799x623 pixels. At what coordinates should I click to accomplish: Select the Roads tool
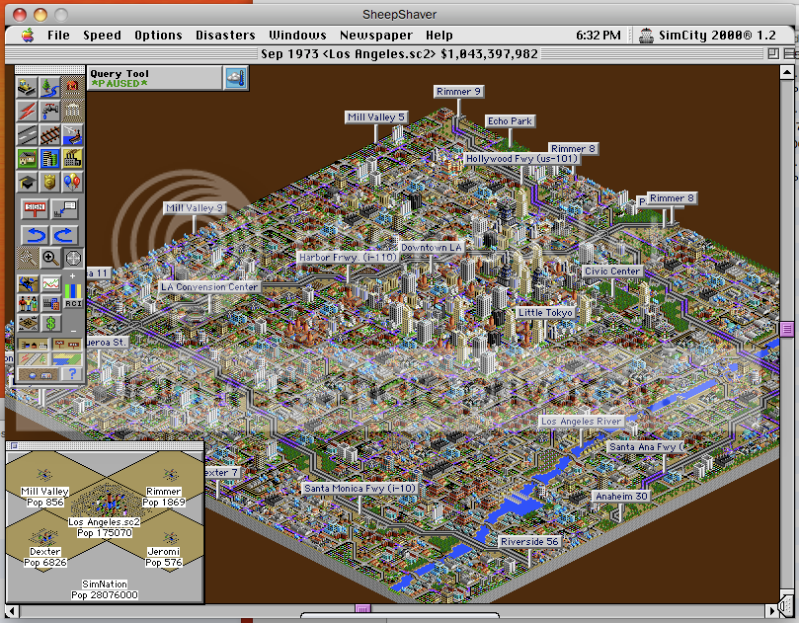tap(26, 134)
